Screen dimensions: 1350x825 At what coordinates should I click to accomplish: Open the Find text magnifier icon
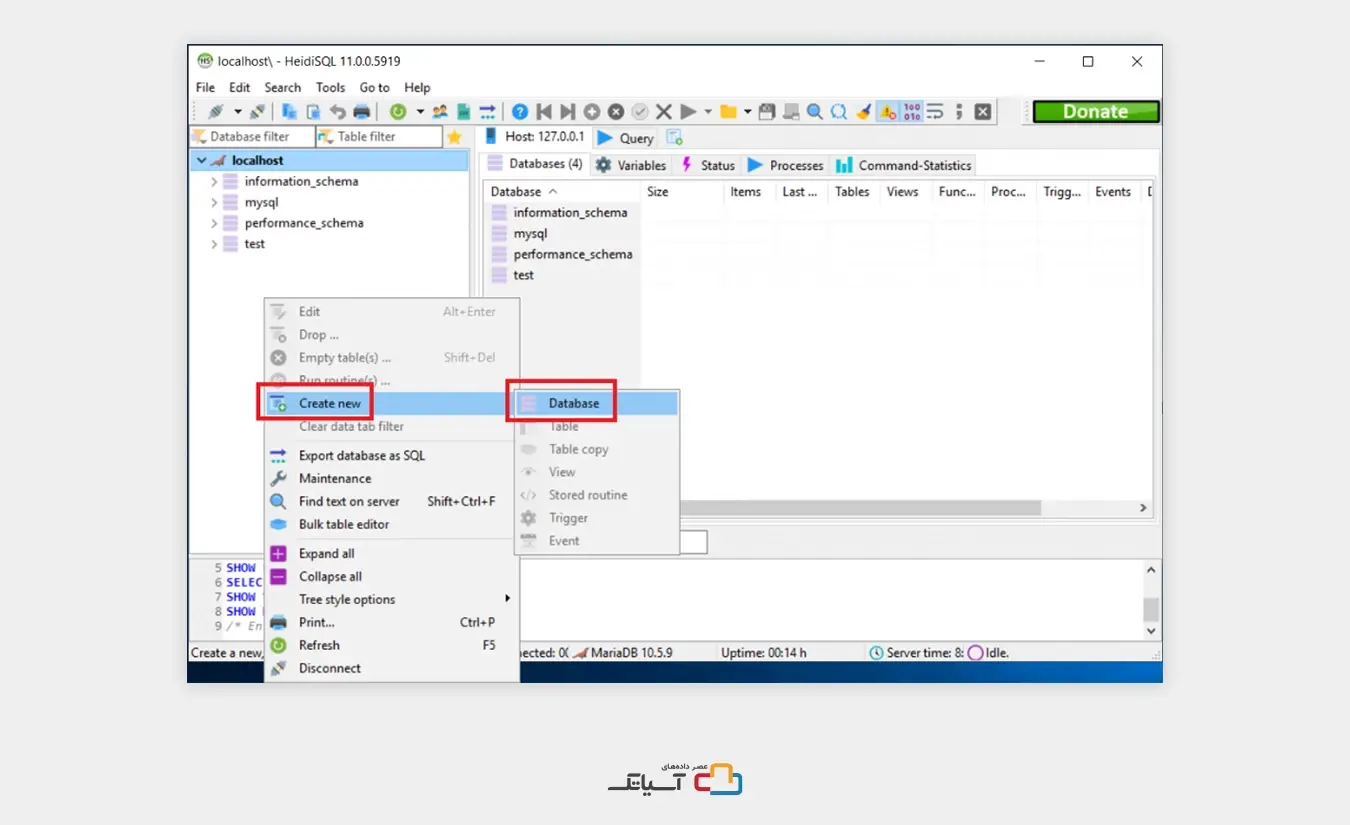pyautogui.click(x=814, y=111)
